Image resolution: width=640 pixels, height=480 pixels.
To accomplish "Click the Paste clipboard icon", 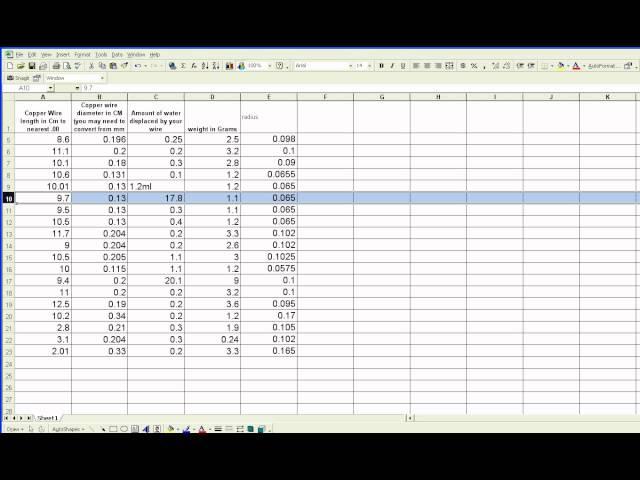I will point(113,66).
